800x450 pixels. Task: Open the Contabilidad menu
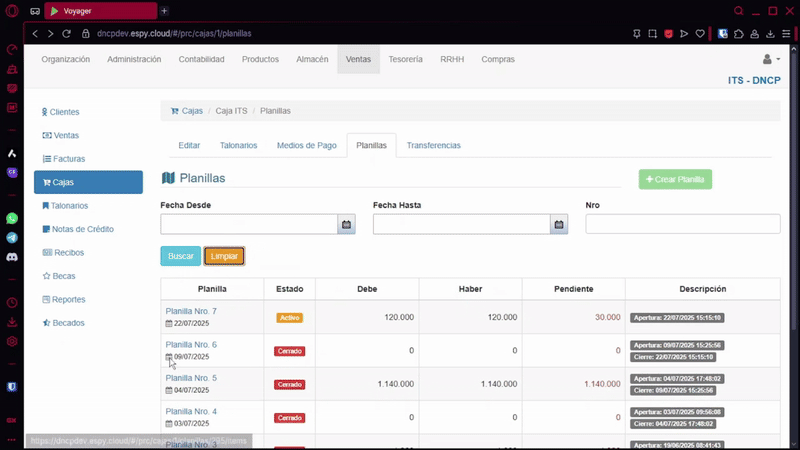point(201,60)
